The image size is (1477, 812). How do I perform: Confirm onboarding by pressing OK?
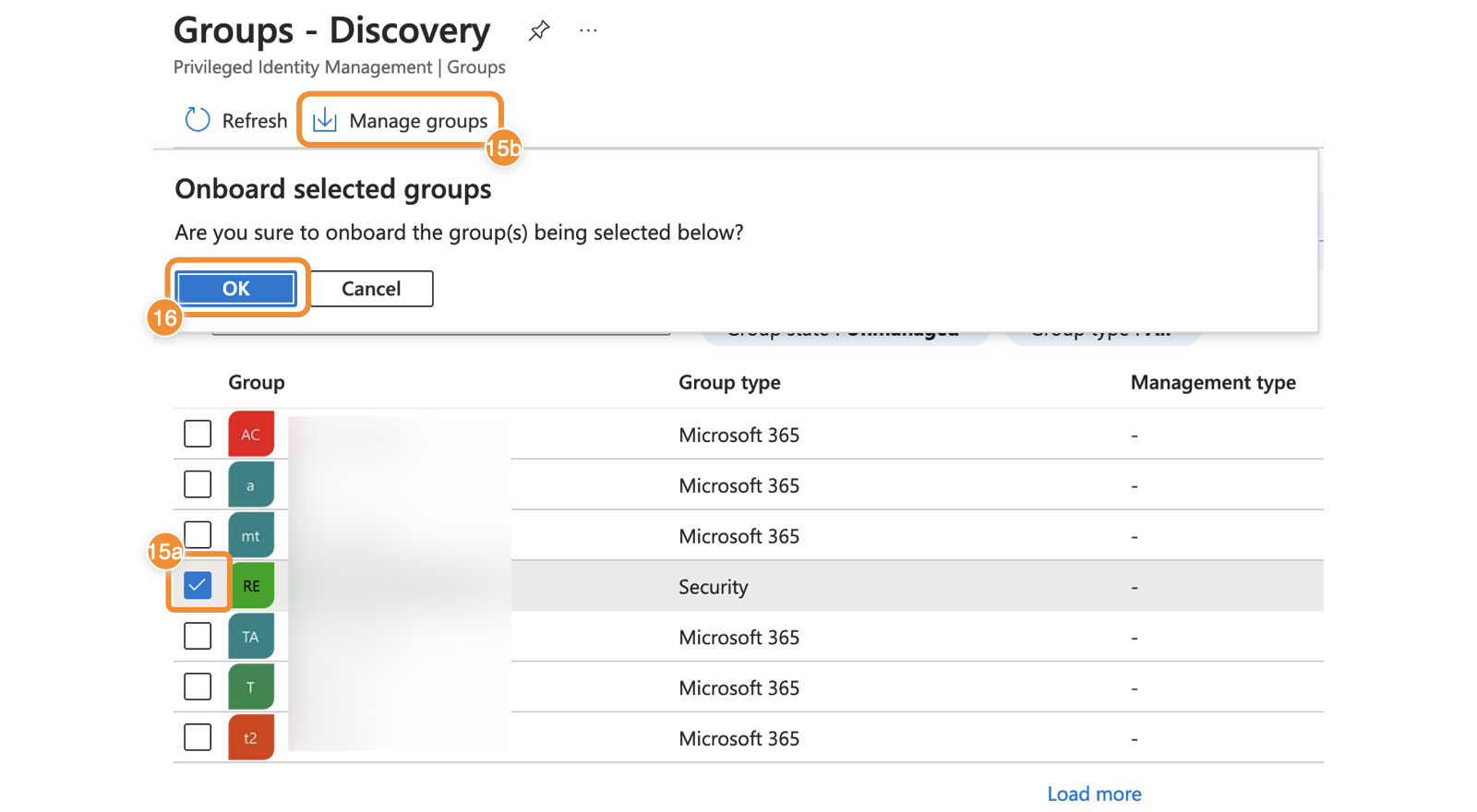pos(236,289)
